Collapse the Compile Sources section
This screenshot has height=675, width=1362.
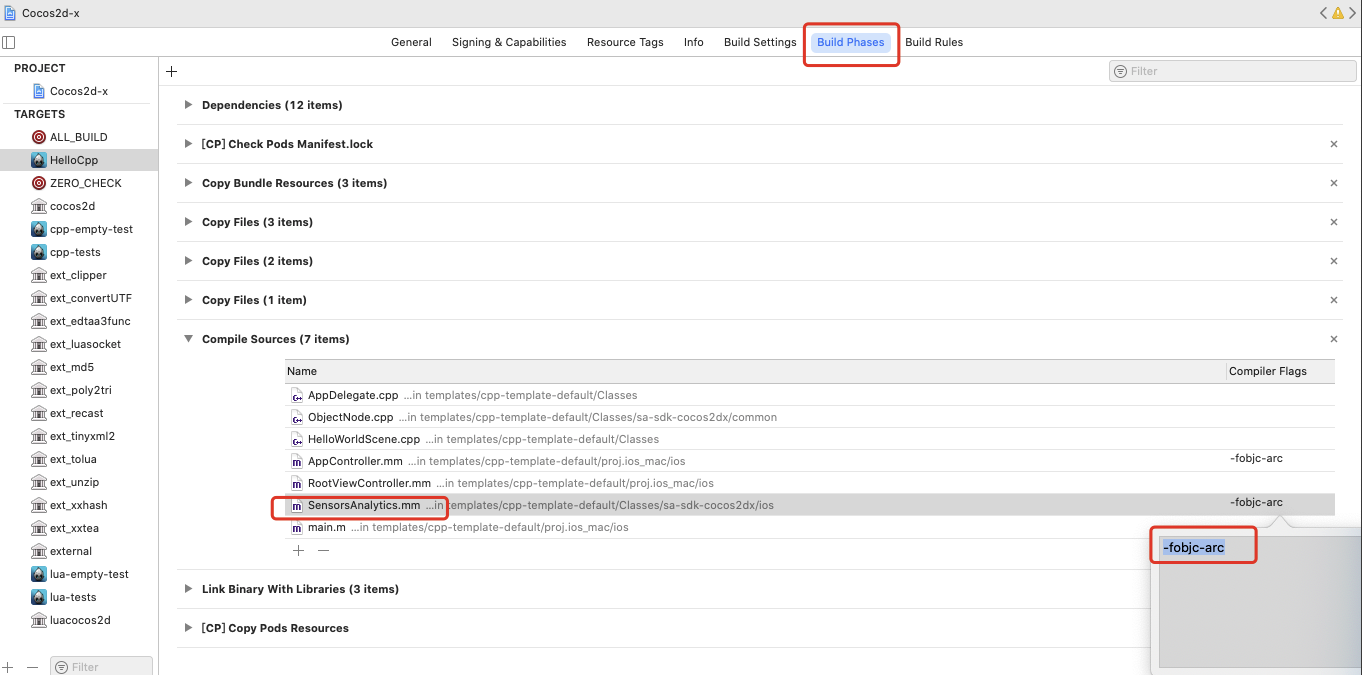point(188,339)
